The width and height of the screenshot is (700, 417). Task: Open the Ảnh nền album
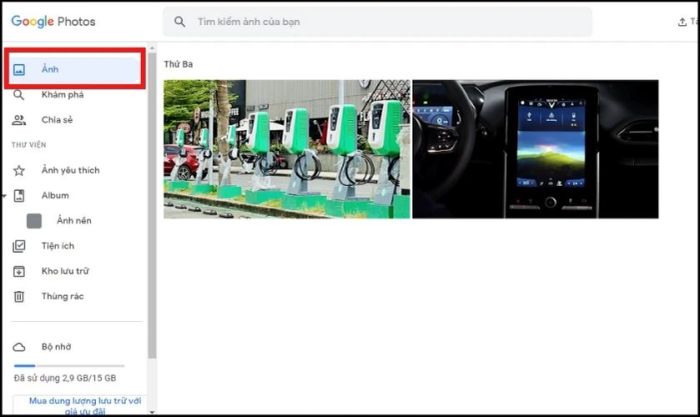point(73,221)
